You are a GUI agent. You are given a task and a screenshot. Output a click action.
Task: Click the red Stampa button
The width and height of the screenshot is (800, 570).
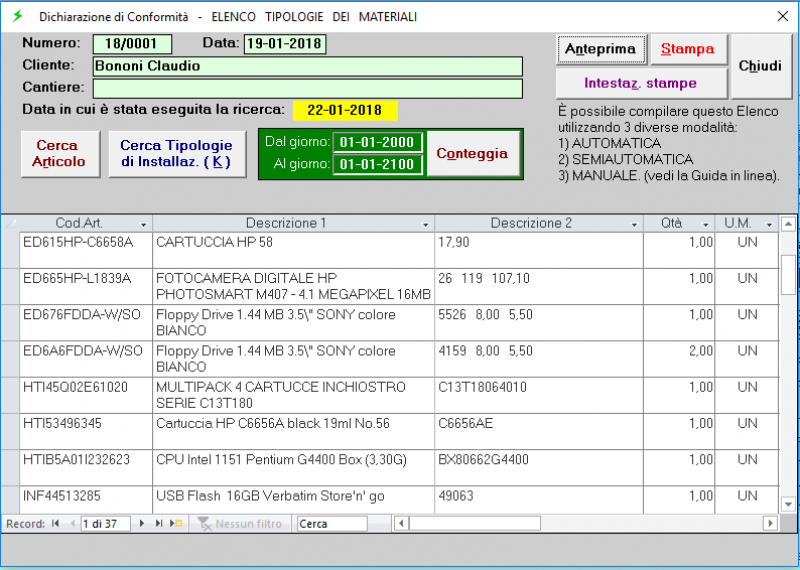click(x=687, y=49)
